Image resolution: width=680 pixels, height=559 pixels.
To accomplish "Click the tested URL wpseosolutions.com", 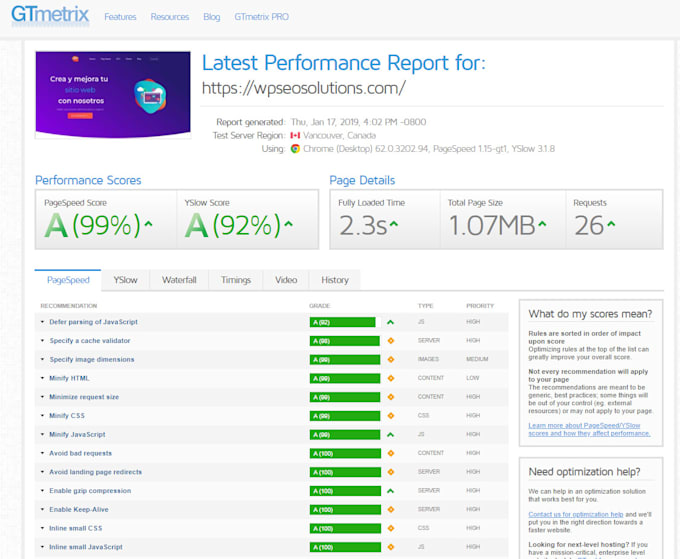I will (304, 88).
